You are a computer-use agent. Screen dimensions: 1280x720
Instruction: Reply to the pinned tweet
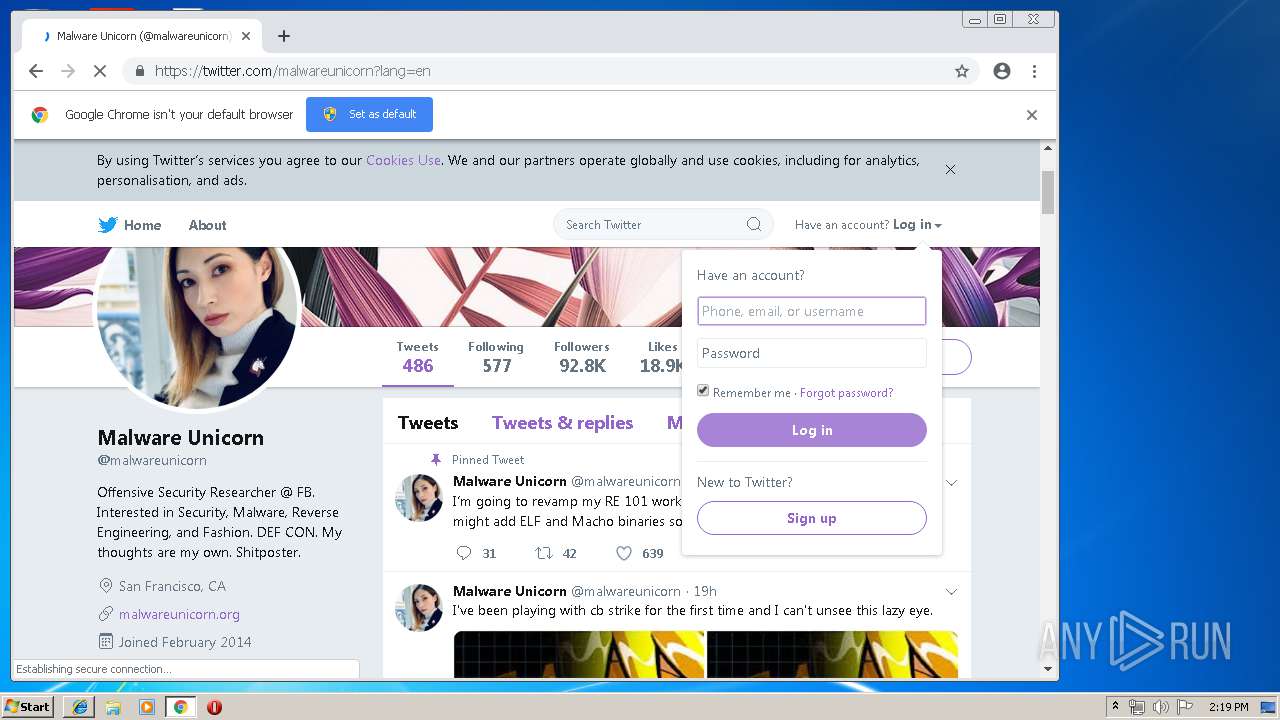464,553
